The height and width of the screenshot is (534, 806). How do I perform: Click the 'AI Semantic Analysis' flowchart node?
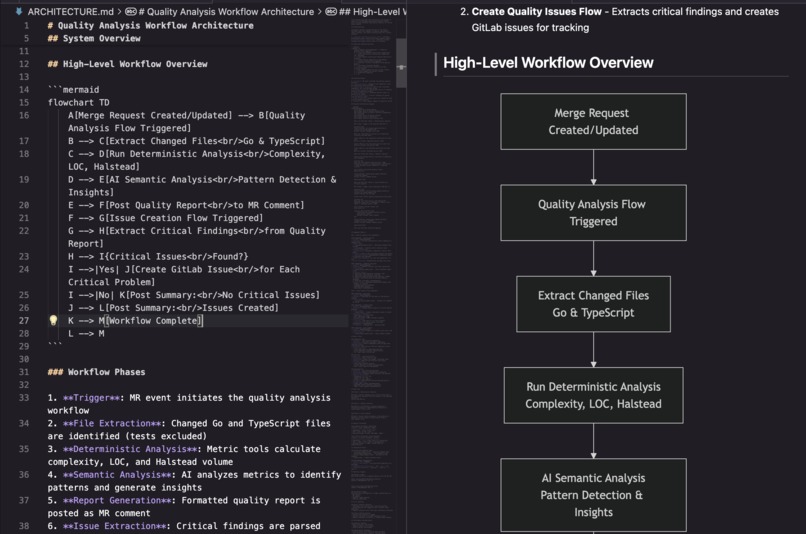click(x=593, y=495)
